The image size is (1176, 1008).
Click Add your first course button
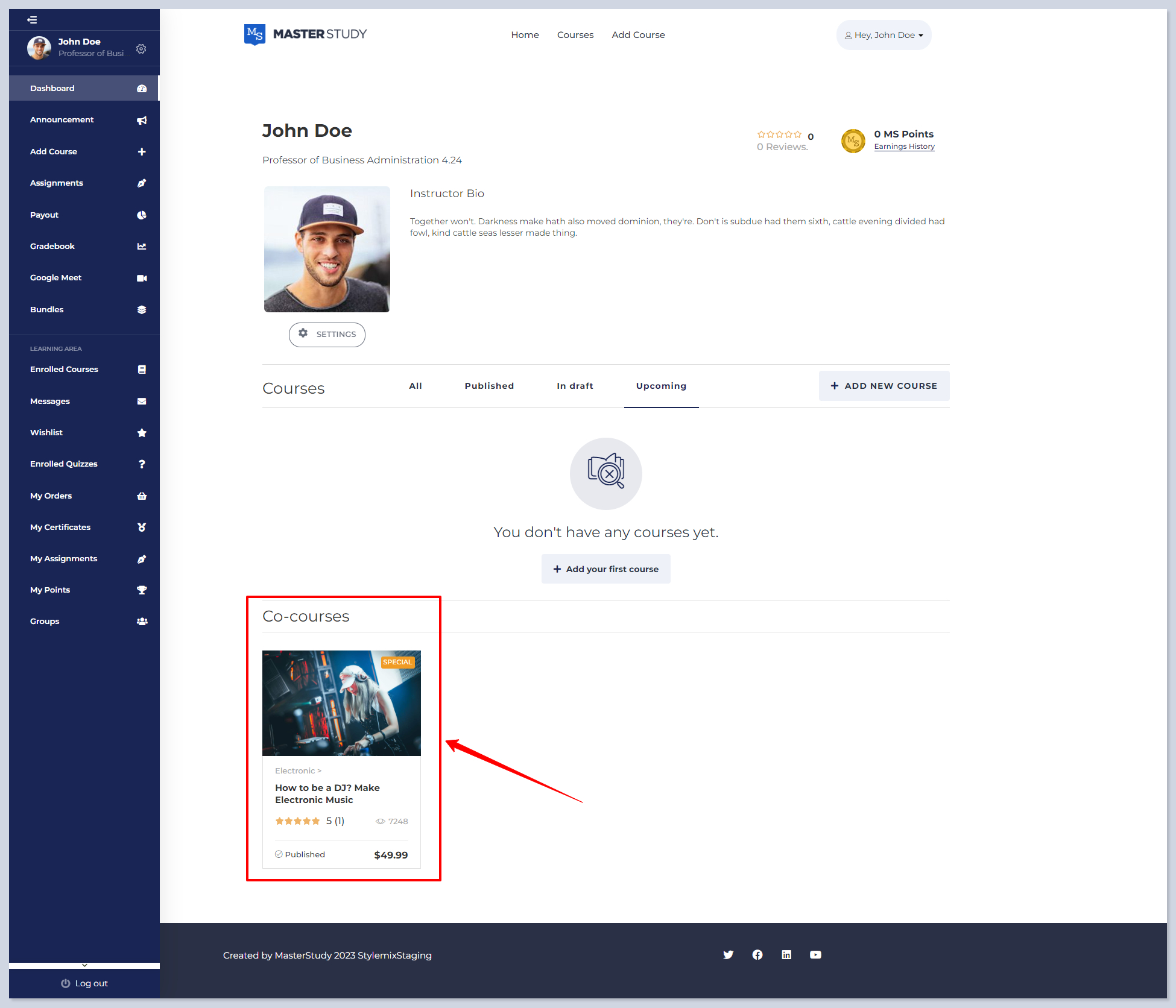click(x=605, y=569)
